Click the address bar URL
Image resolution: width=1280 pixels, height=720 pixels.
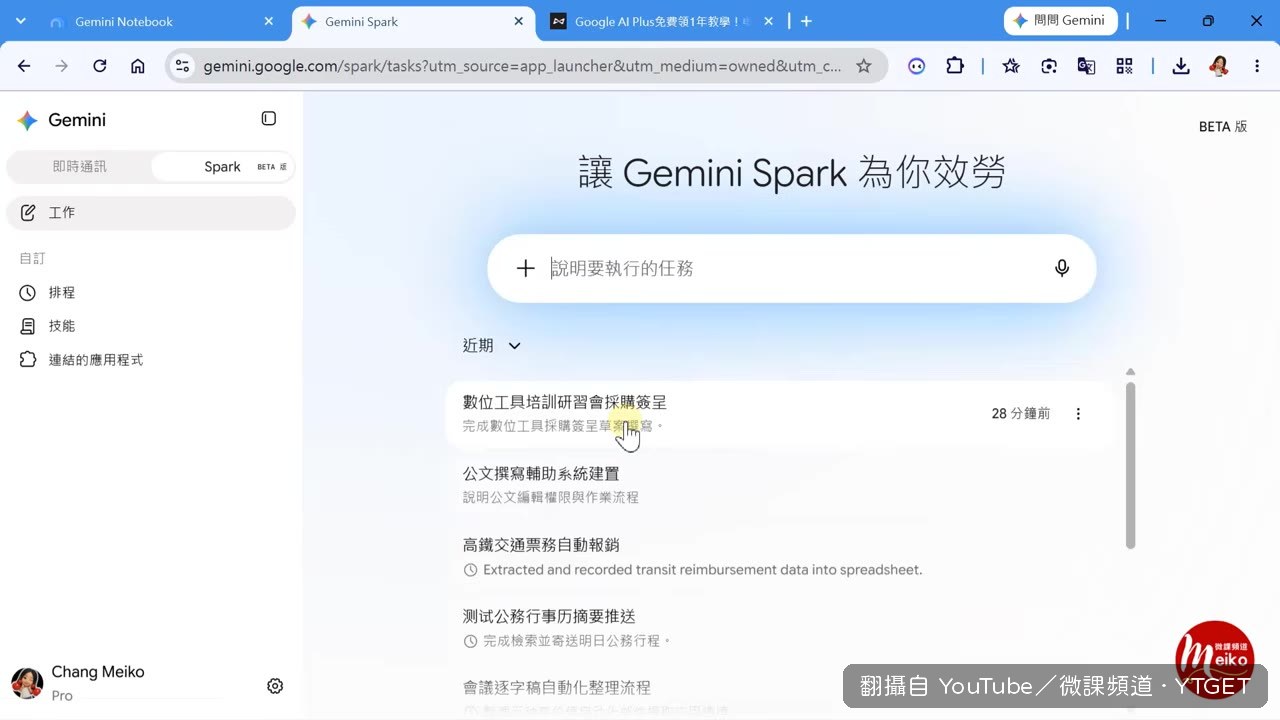click(522, 66)
